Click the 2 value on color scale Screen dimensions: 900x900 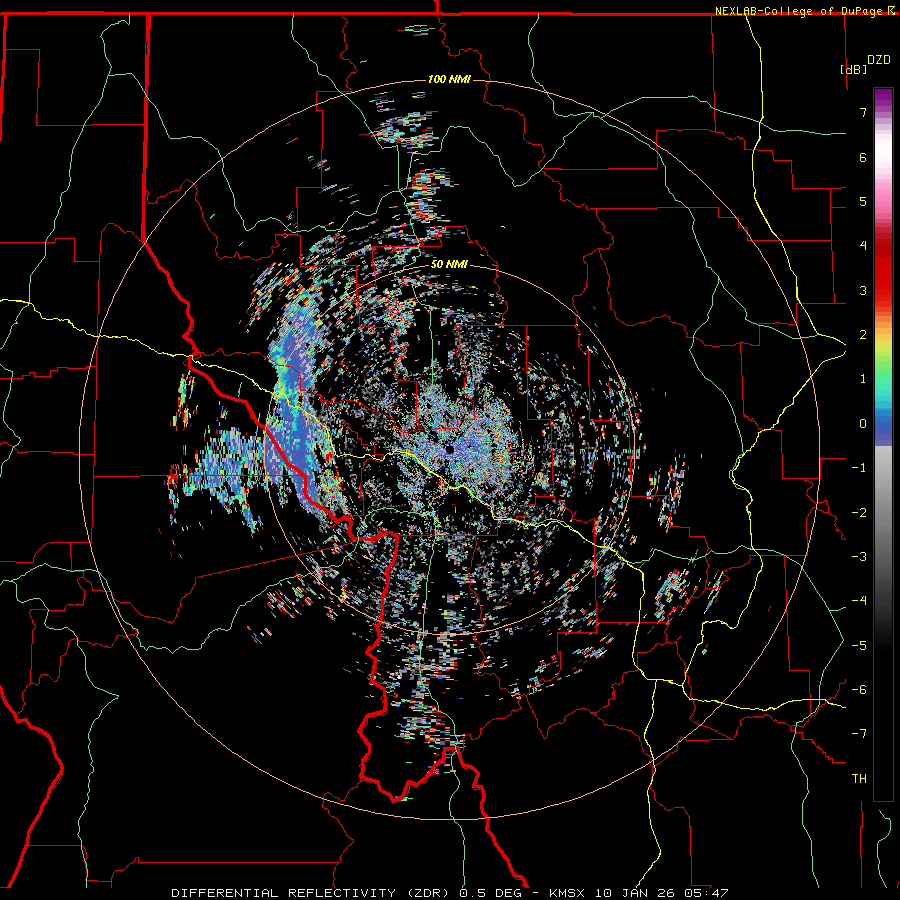pyautogui.click(x=863, y=335)
